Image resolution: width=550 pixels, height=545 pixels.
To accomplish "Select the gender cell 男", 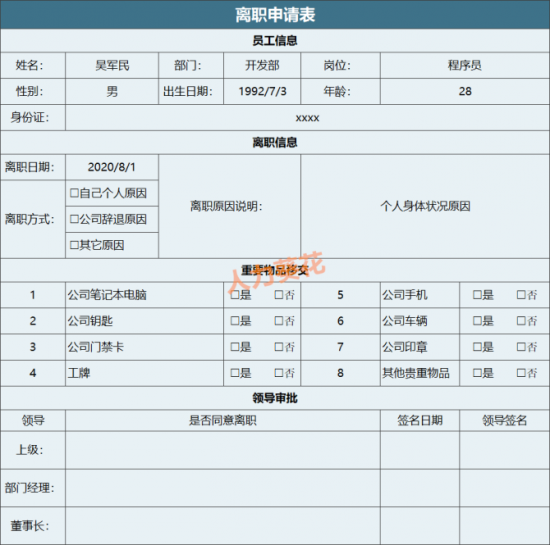I will 112,92.
